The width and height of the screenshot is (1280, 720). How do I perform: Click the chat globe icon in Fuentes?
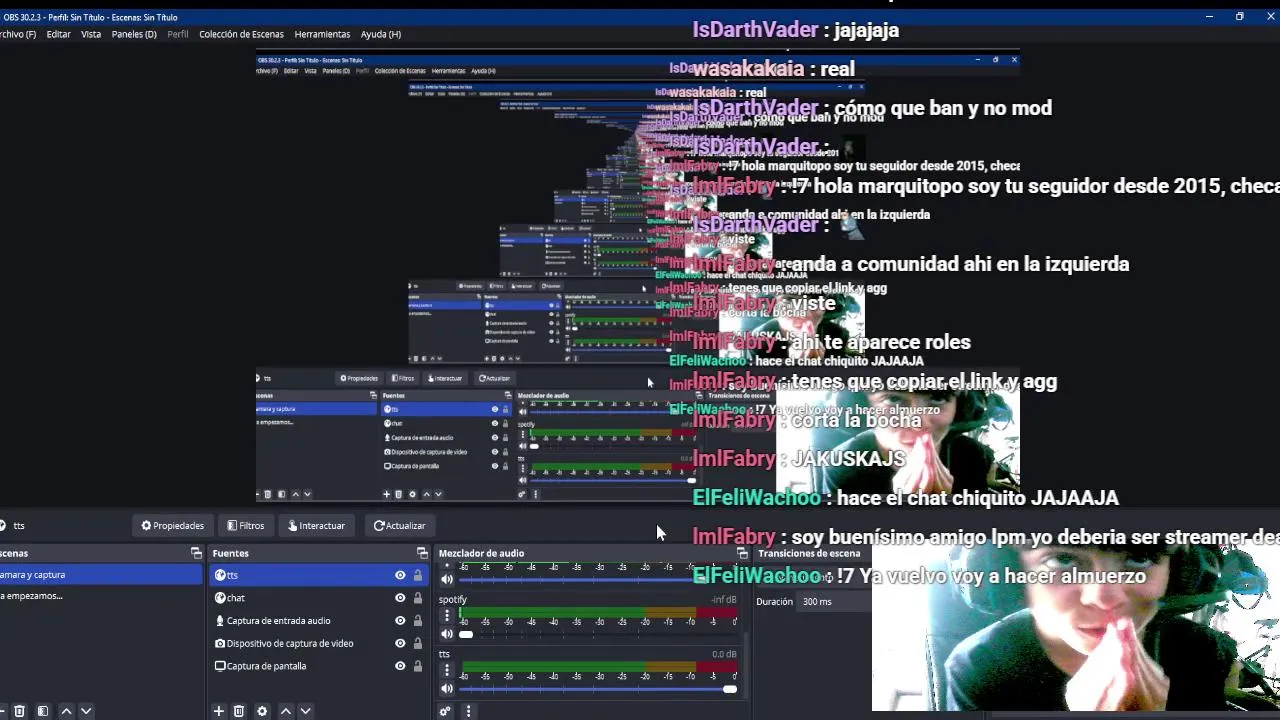pos(220,598)
